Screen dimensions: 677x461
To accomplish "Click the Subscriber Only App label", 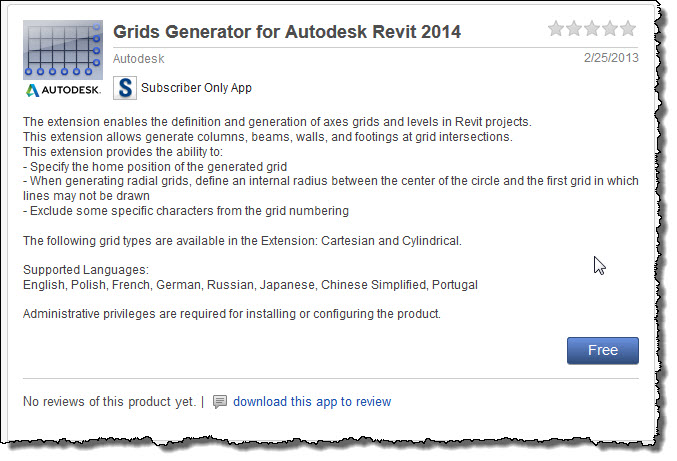I will (196, 88).
